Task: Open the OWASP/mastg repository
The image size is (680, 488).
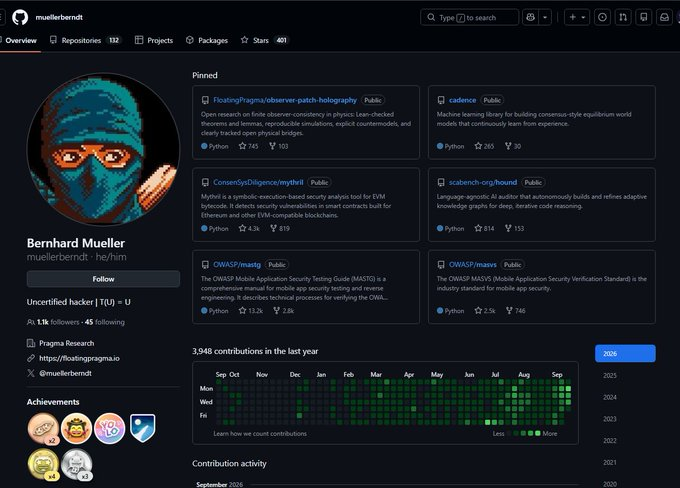Action: (x=237, y=265)
